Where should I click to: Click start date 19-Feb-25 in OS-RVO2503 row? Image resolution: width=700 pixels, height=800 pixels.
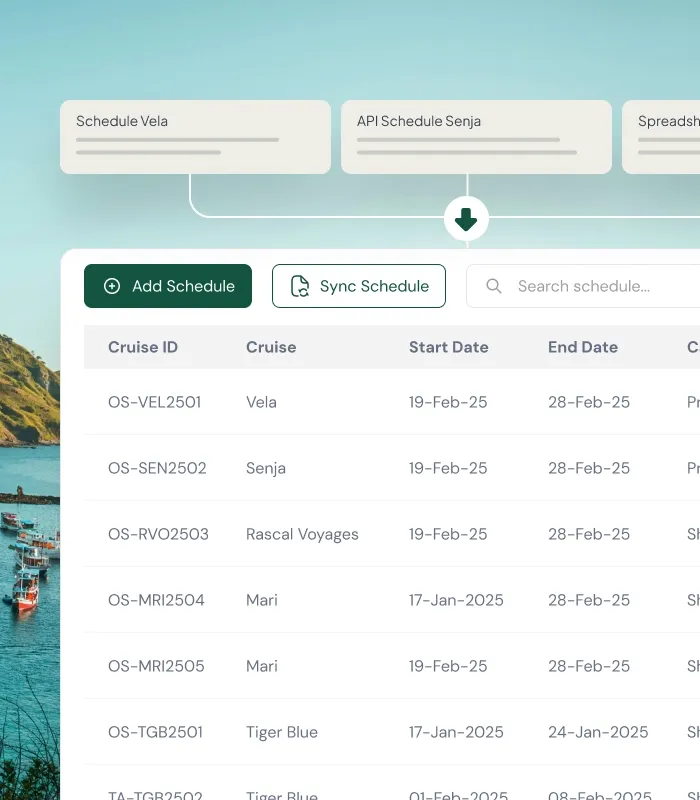point(448,534)
